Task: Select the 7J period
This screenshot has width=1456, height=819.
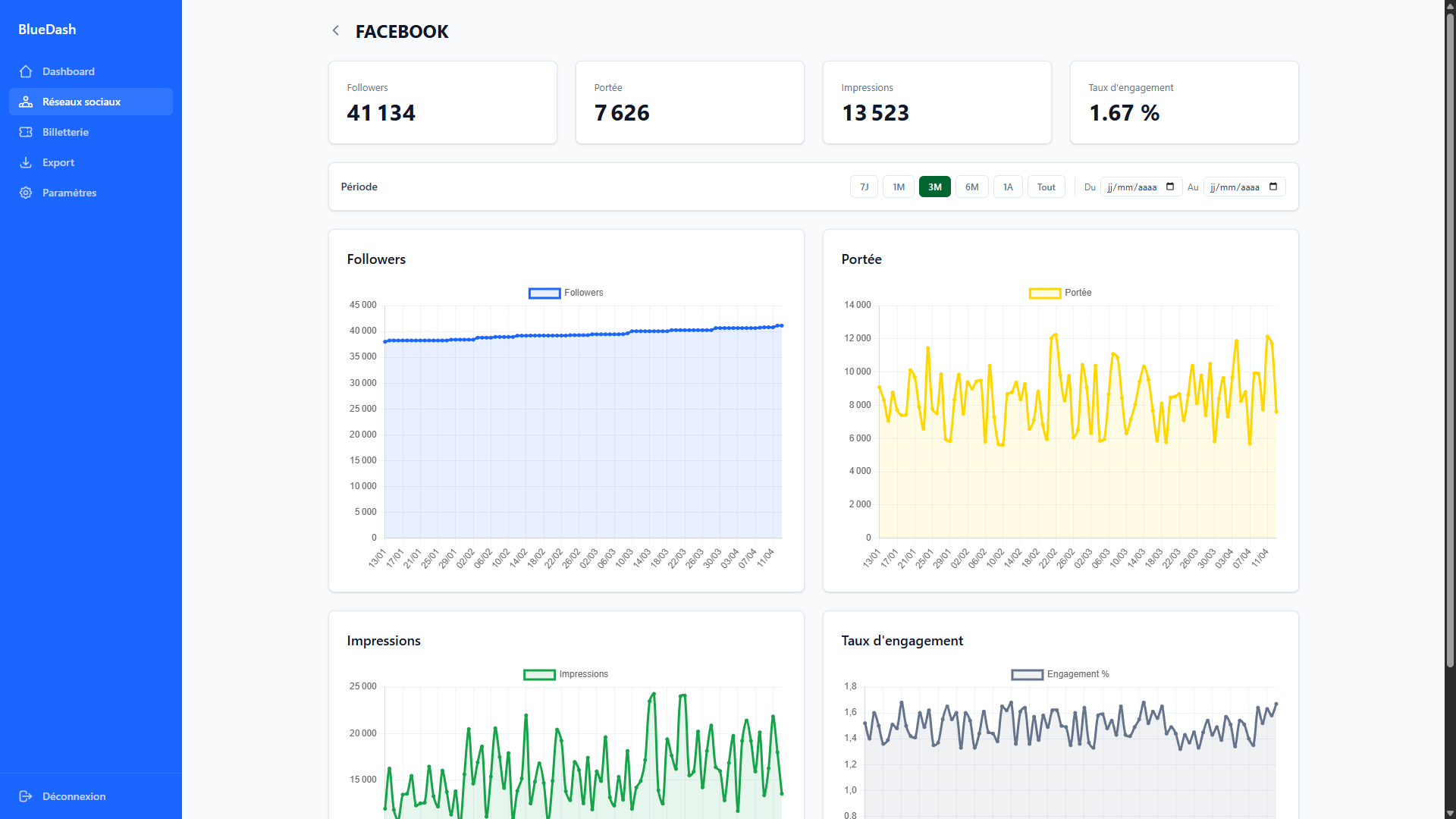Action: click(x=864, y=187)
